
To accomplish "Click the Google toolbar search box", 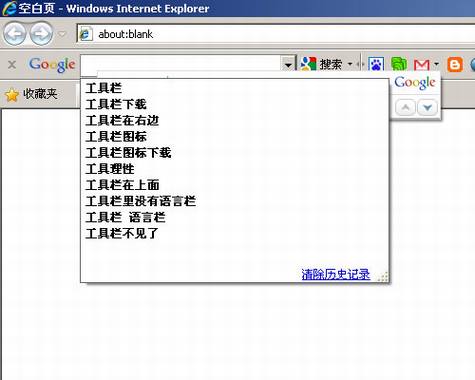I will [x=181, y=63].
